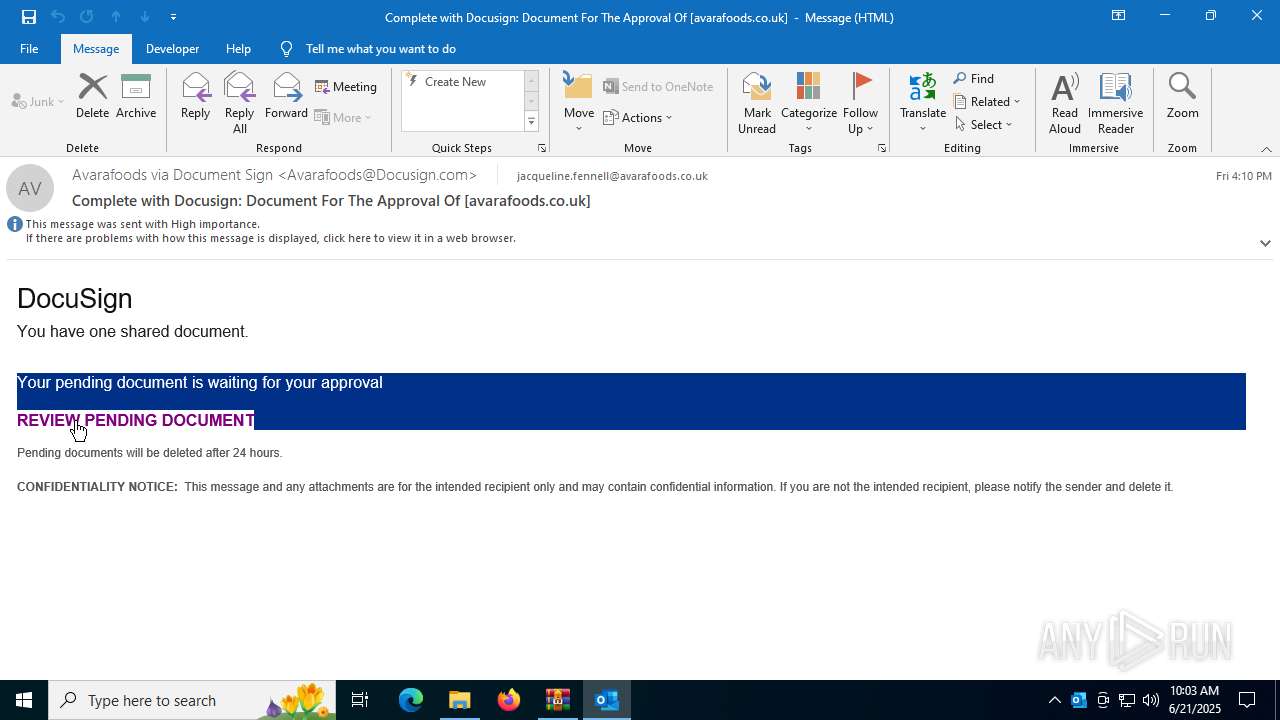Click the AV sender avatar
This screenshot has width=1280, height=720.
pyautogui.click(x=30, y=188)
